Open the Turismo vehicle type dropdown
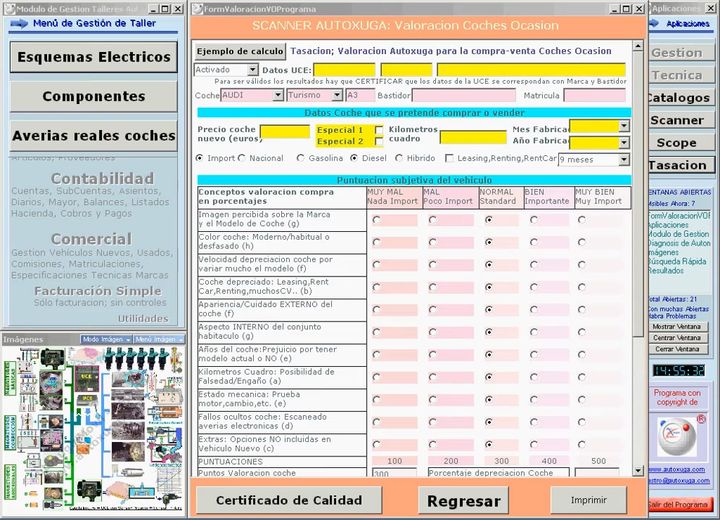This screenshot has width=720, height=520. point(337,95)
